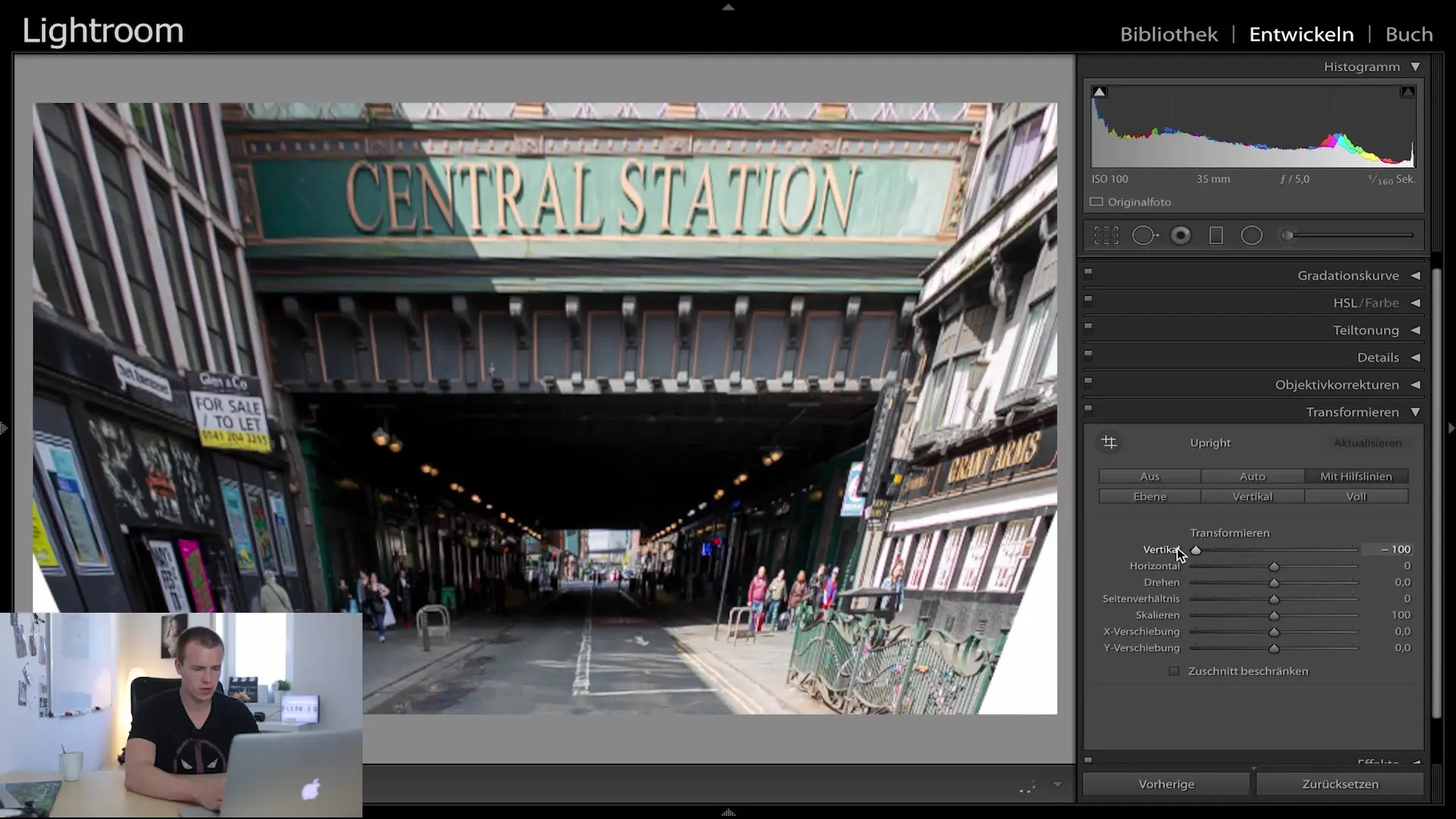Toggle the Gradationskurve panel switch

point(1088,271)
